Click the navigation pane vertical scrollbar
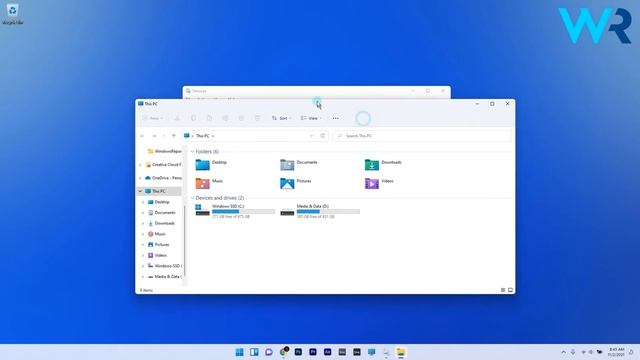Screen dimensions: 640x360 (185, 240)
